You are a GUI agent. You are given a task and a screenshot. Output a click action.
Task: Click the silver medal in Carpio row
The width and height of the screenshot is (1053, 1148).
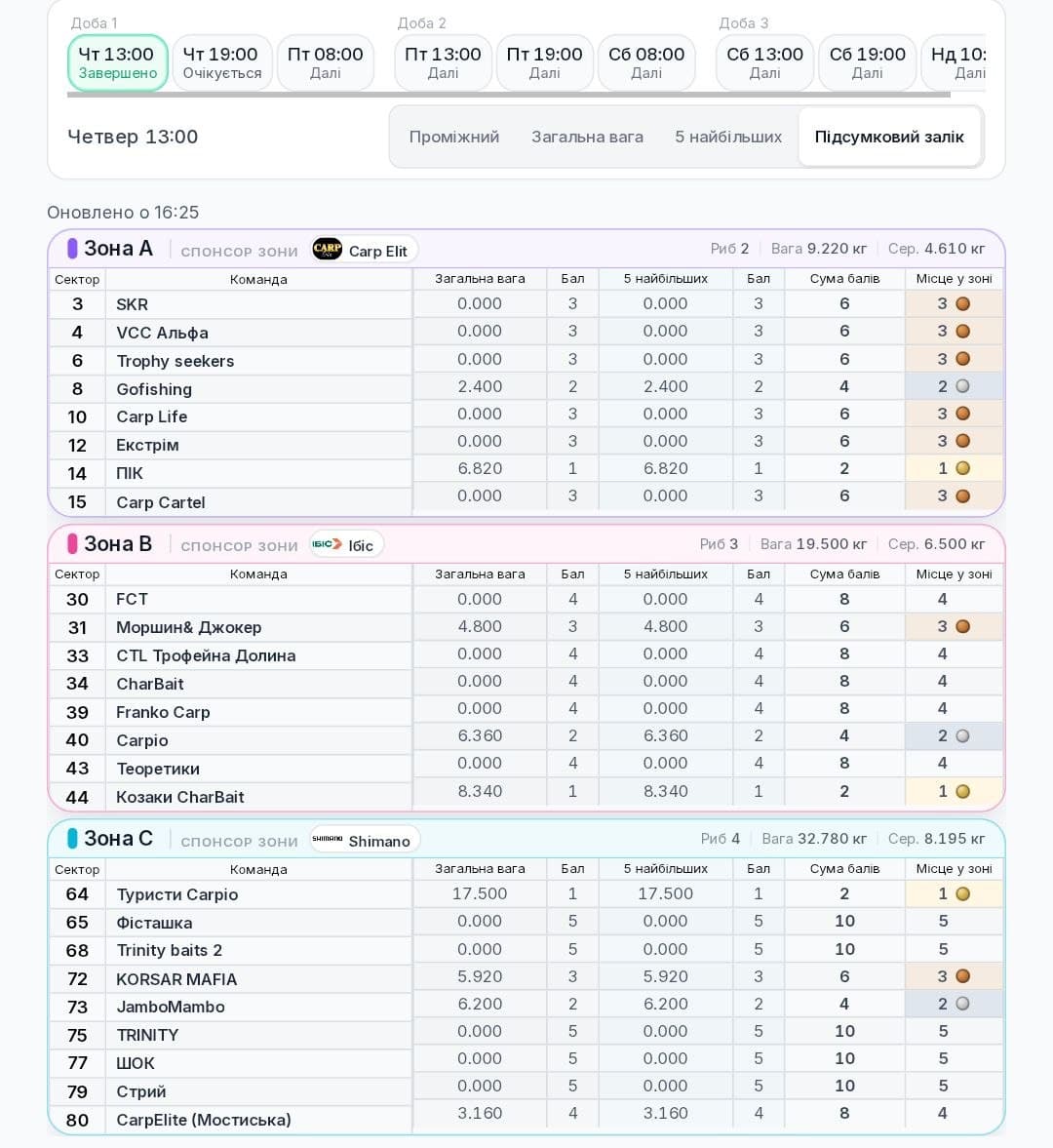(x=963, y=735)
